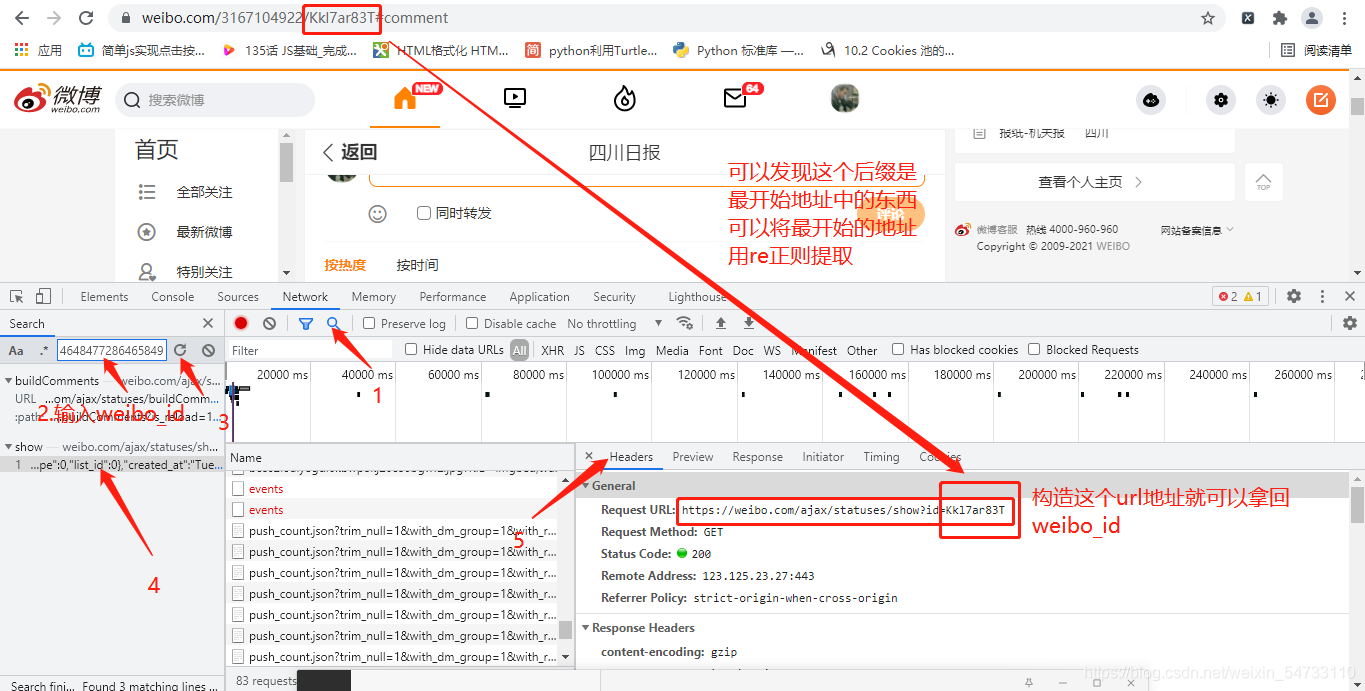Click the browser back arrow
Image resolution: width=1365 pixels, height=691 pixels.
pyautogui.click(x=22, y=18)
